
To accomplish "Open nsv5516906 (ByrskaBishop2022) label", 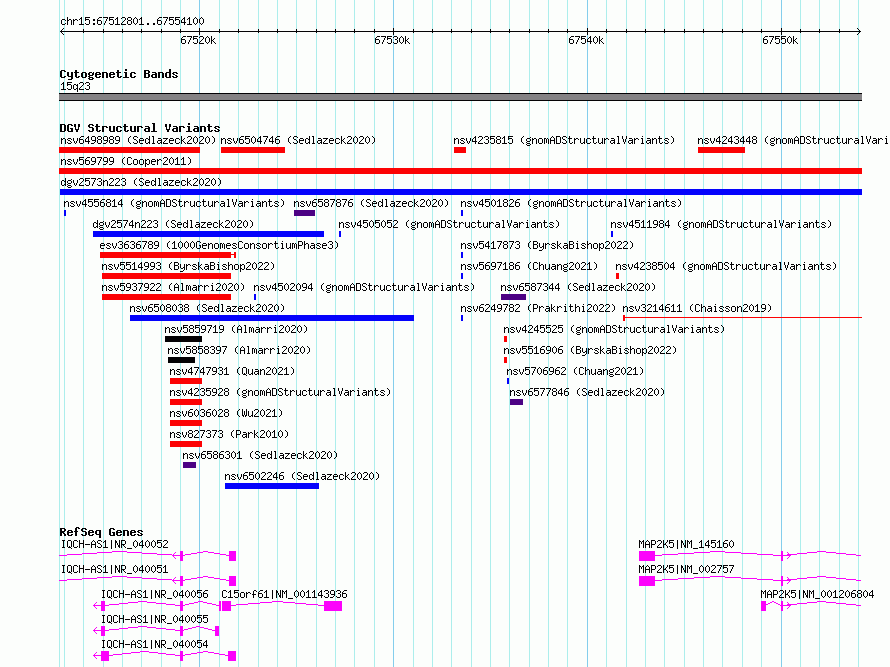I will (x=590, y=350).
